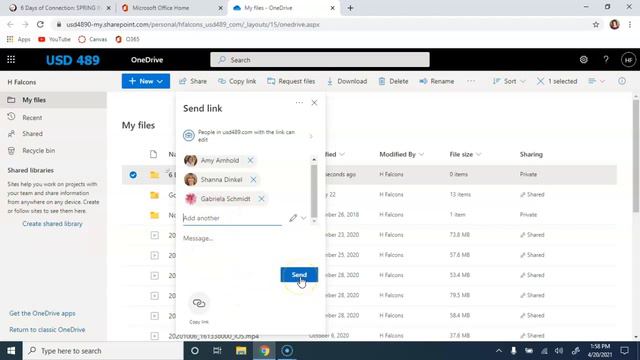Click the OneDrive search box
This screenshot has height=360, width=640.
pyautogui.click(x=320, y=60)
